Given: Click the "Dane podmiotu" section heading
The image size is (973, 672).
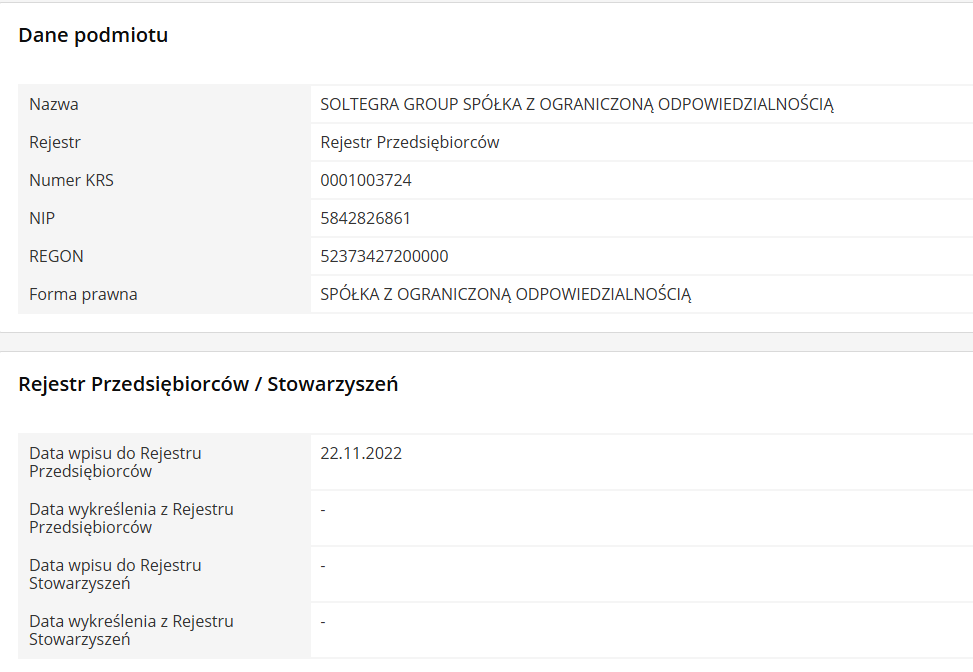Looking at the screenshot, I should [x=93, y=36].
